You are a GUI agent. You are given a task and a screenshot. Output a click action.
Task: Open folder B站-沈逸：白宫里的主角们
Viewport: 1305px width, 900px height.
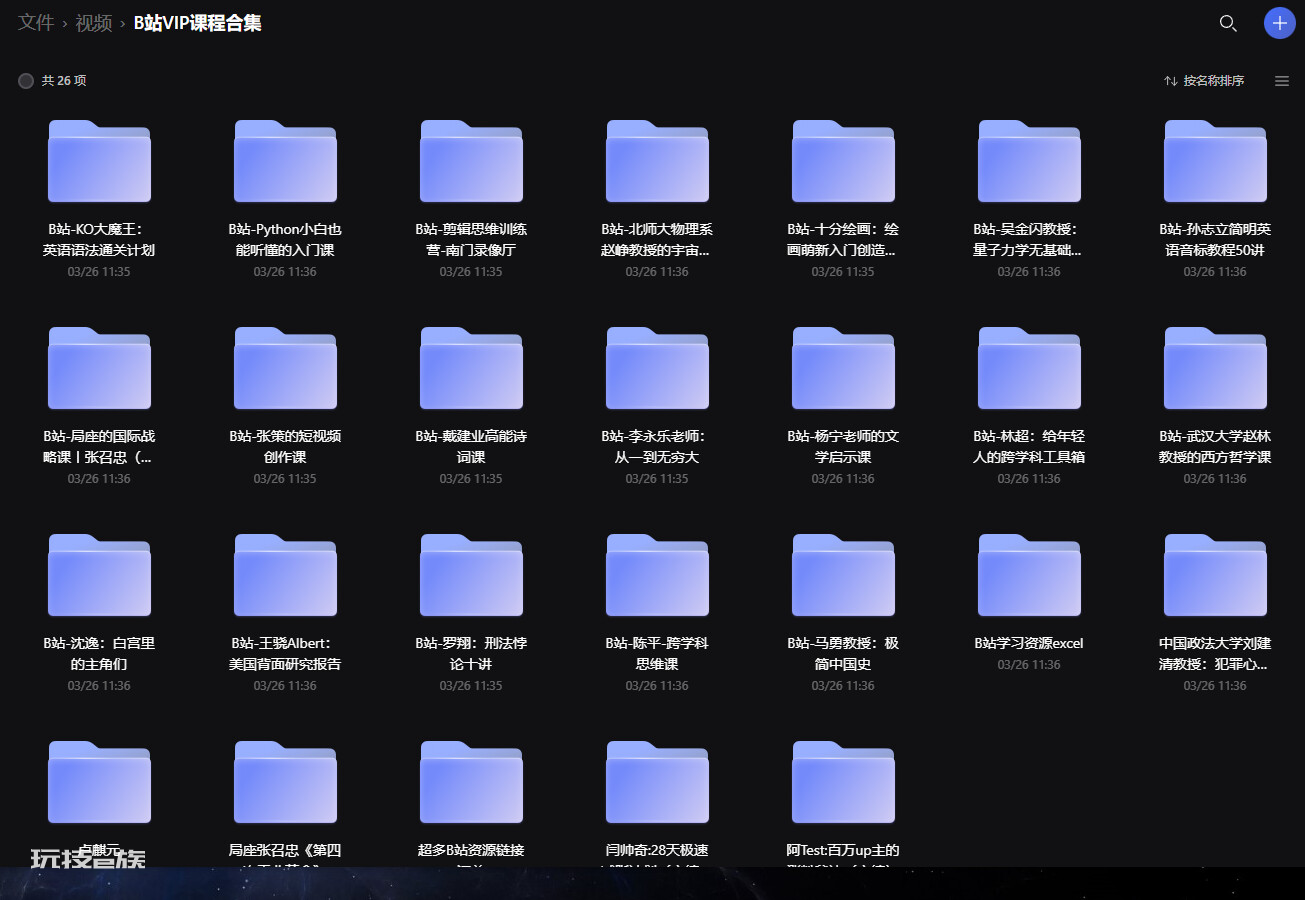point(99,575)
